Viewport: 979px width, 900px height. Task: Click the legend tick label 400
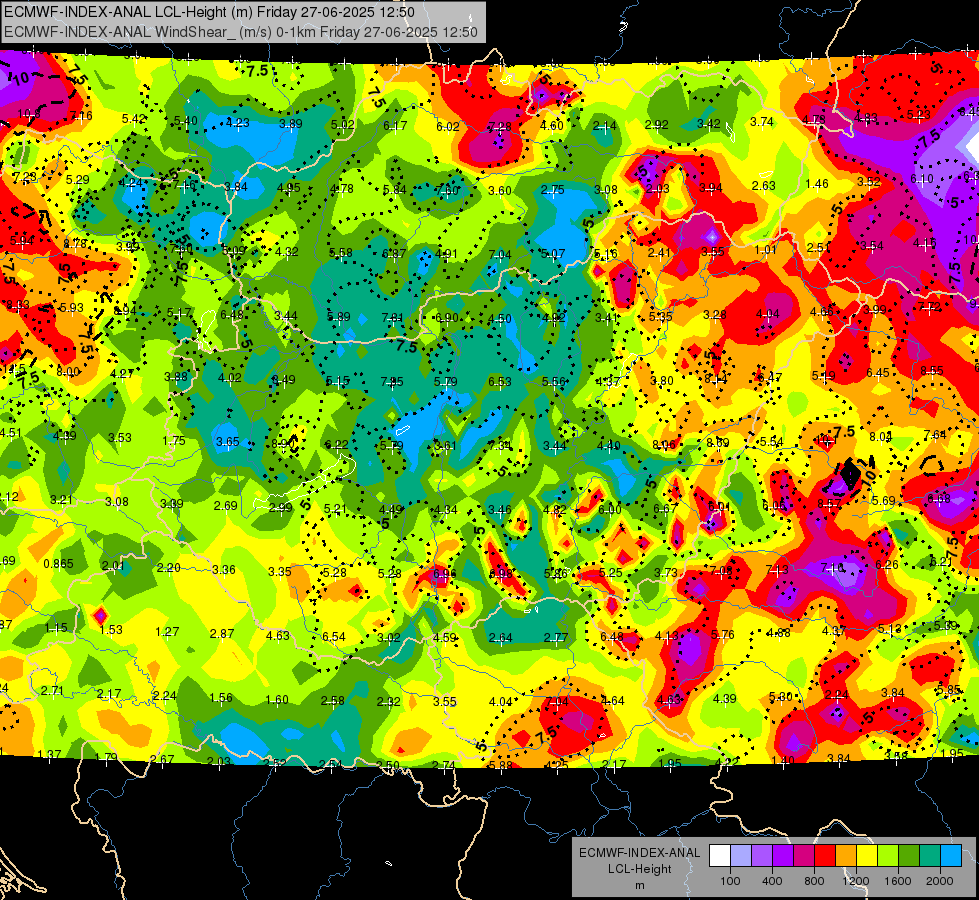[772, 881]
